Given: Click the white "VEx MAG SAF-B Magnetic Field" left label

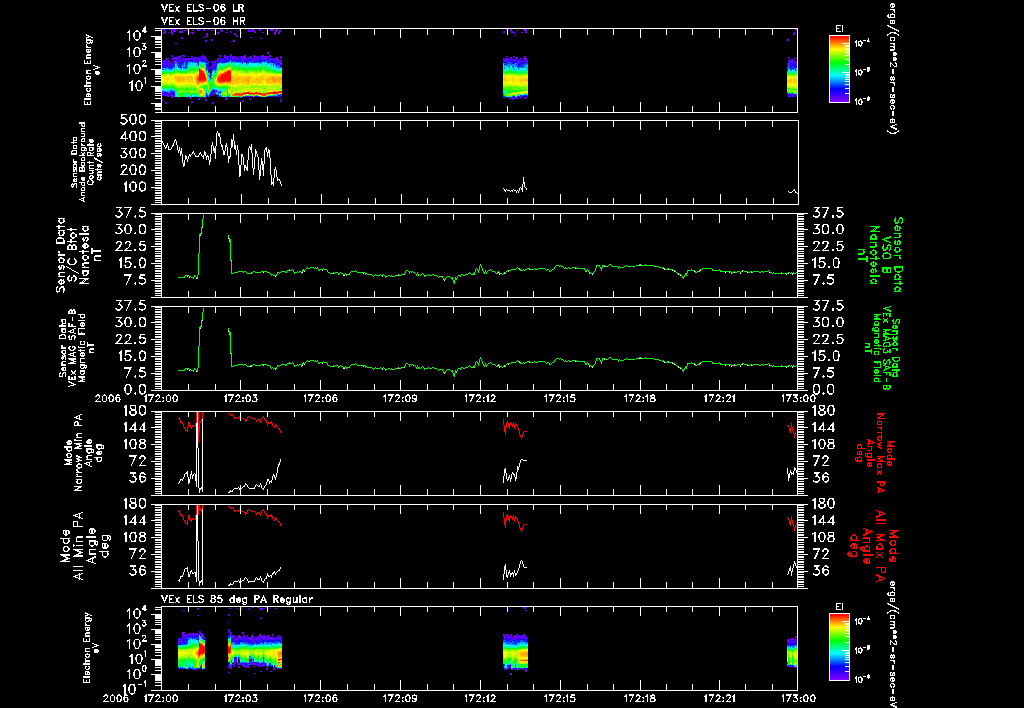Looking at the screenshot, I should [x=78, y=347].
